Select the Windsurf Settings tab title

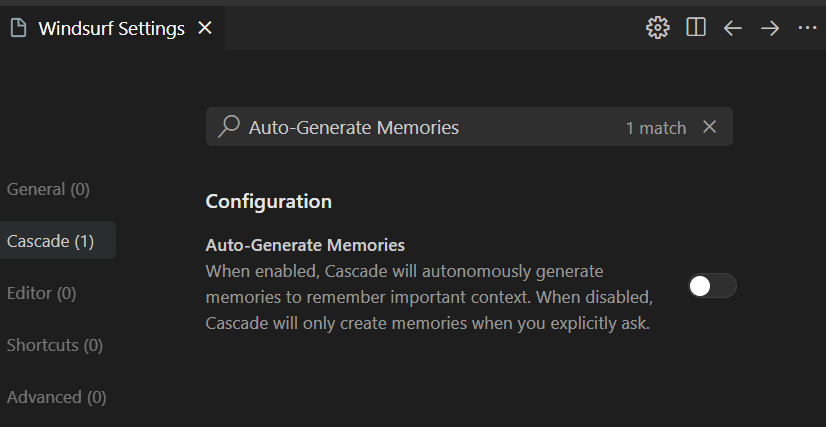[112, 28]
